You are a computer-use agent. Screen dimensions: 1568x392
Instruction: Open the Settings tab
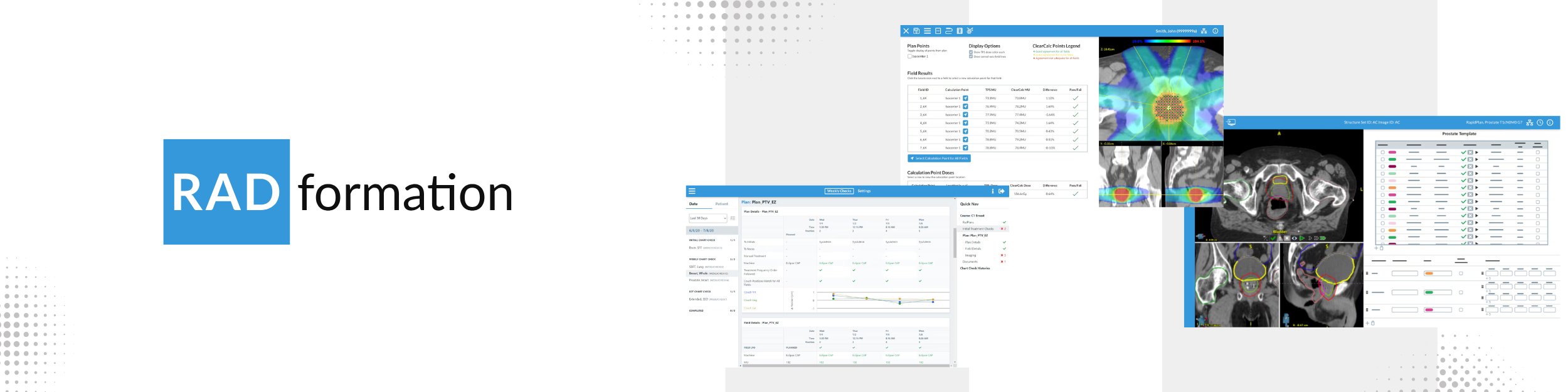tap(864, 191)
